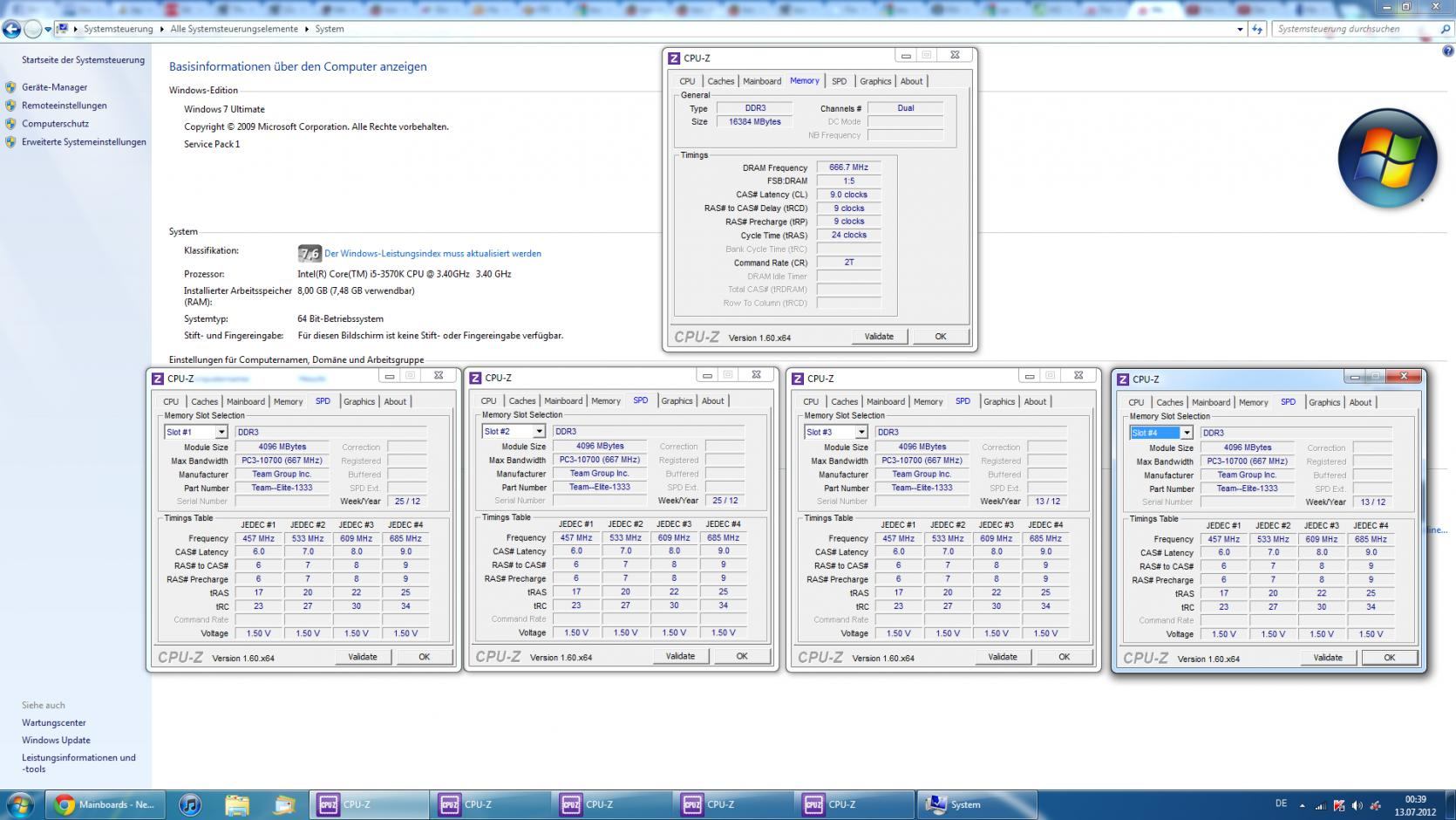Expand the breadcrumb arrow after Alle Systemsteuerungselemente

pyautogui.click(x=307, y=29)
